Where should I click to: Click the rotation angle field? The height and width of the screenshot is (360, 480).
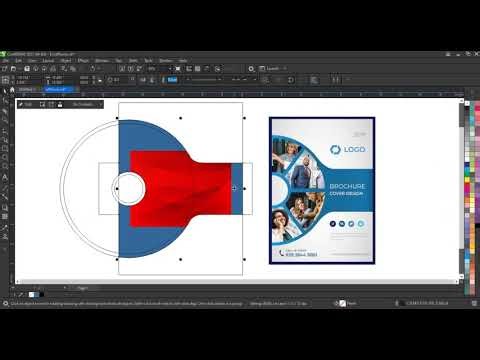[x=120, y=80]
